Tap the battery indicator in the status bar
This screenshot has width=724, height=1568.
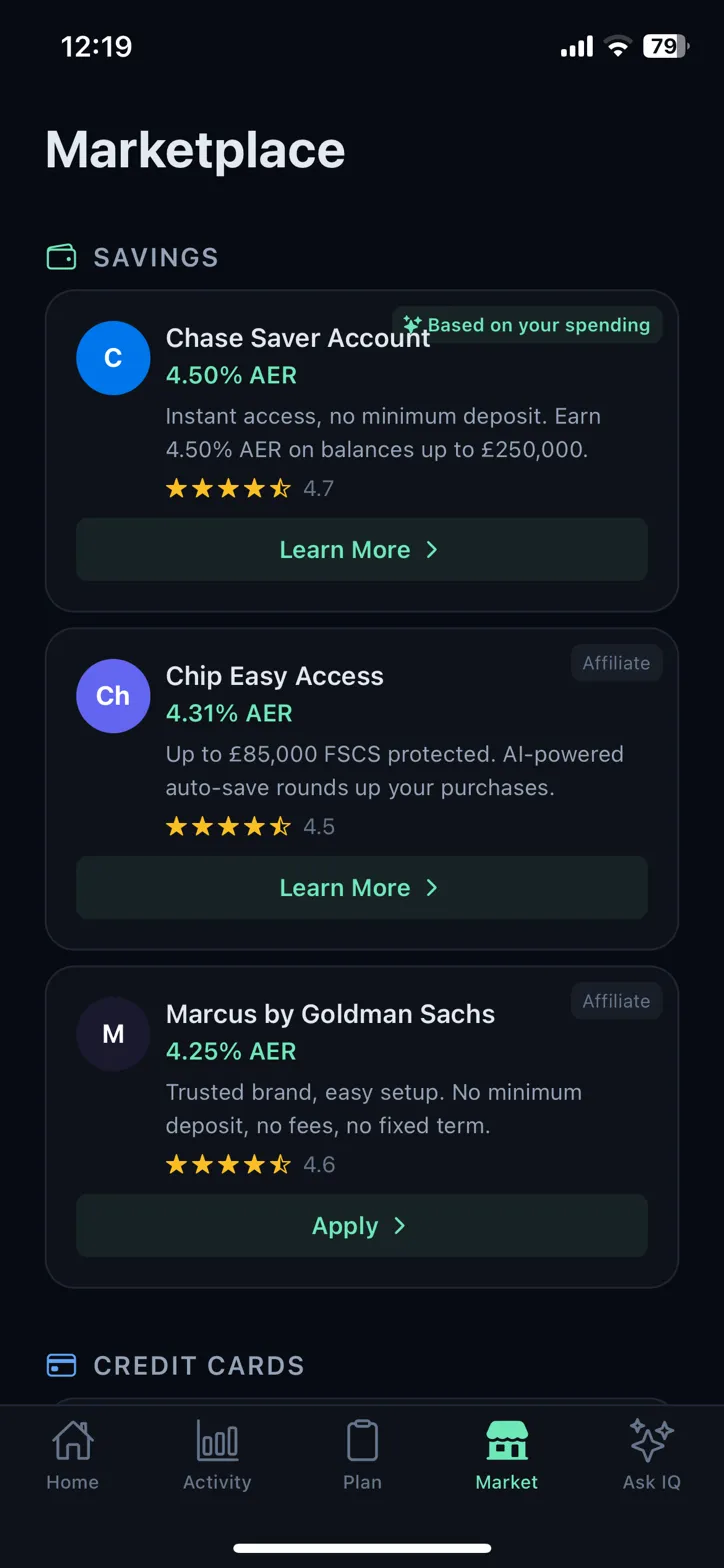click(664, 45)
